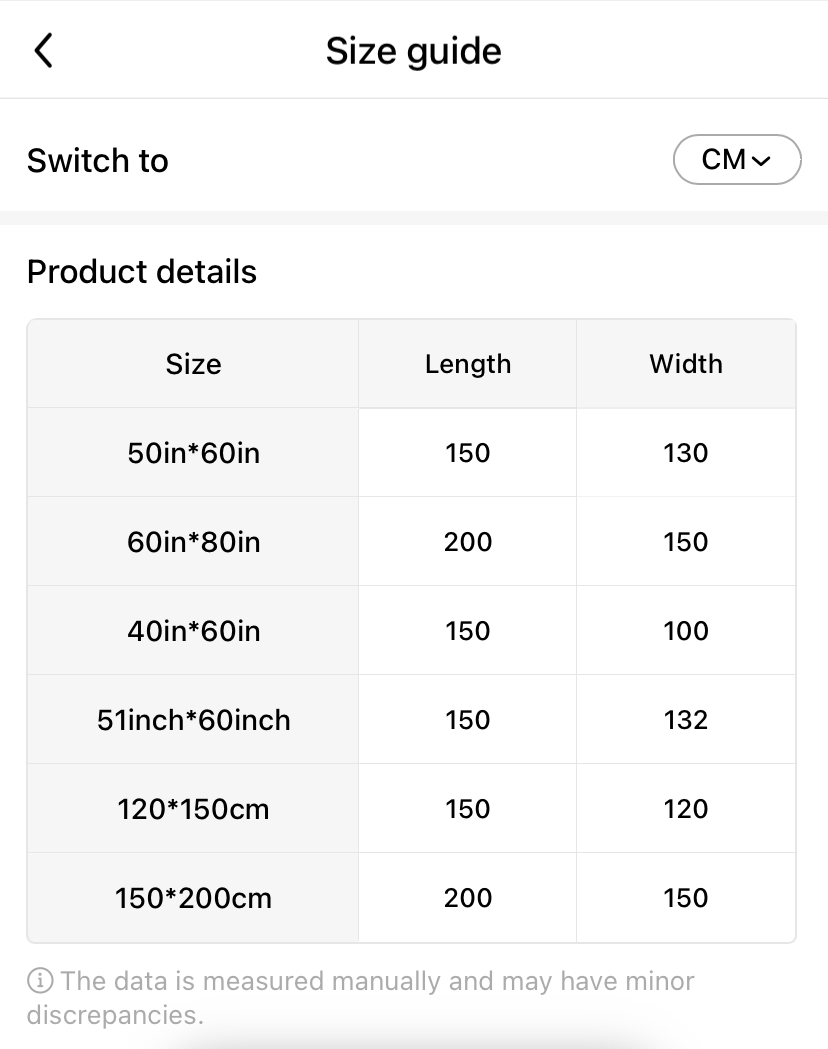Tap the 120*150cm size row
Screen dimensions: 828x1049
coord(193,809)
